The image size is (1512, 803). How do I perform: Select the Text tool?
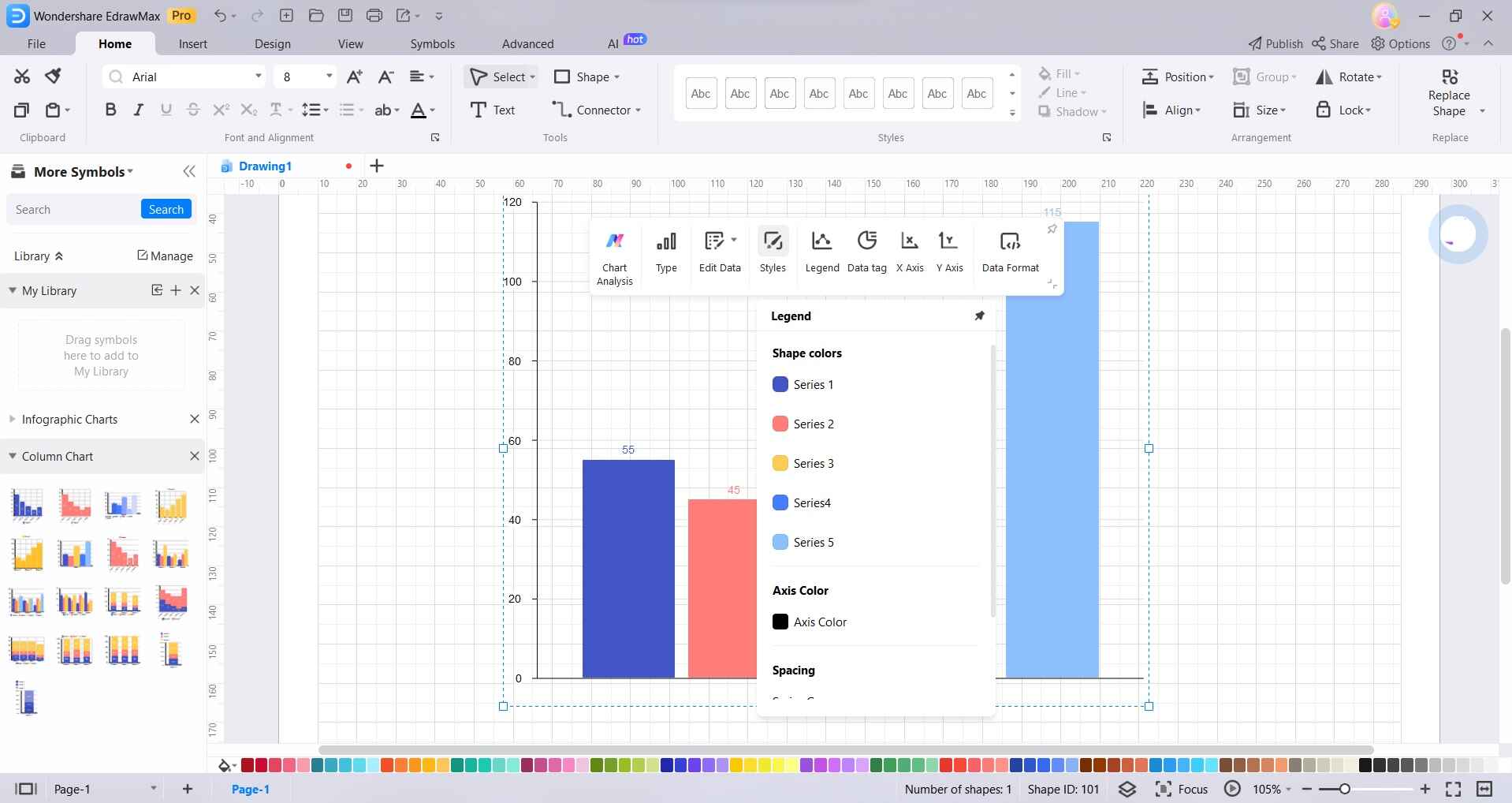click(x=493, y=110)
